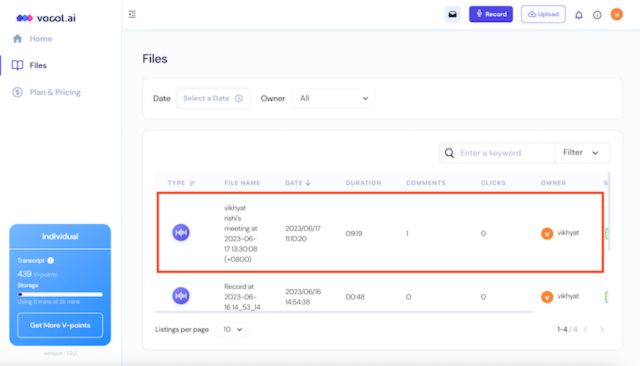Screen dimensions: 640x366
Task: Click the table horizontal scrollbar
Action: click(344, 312)
